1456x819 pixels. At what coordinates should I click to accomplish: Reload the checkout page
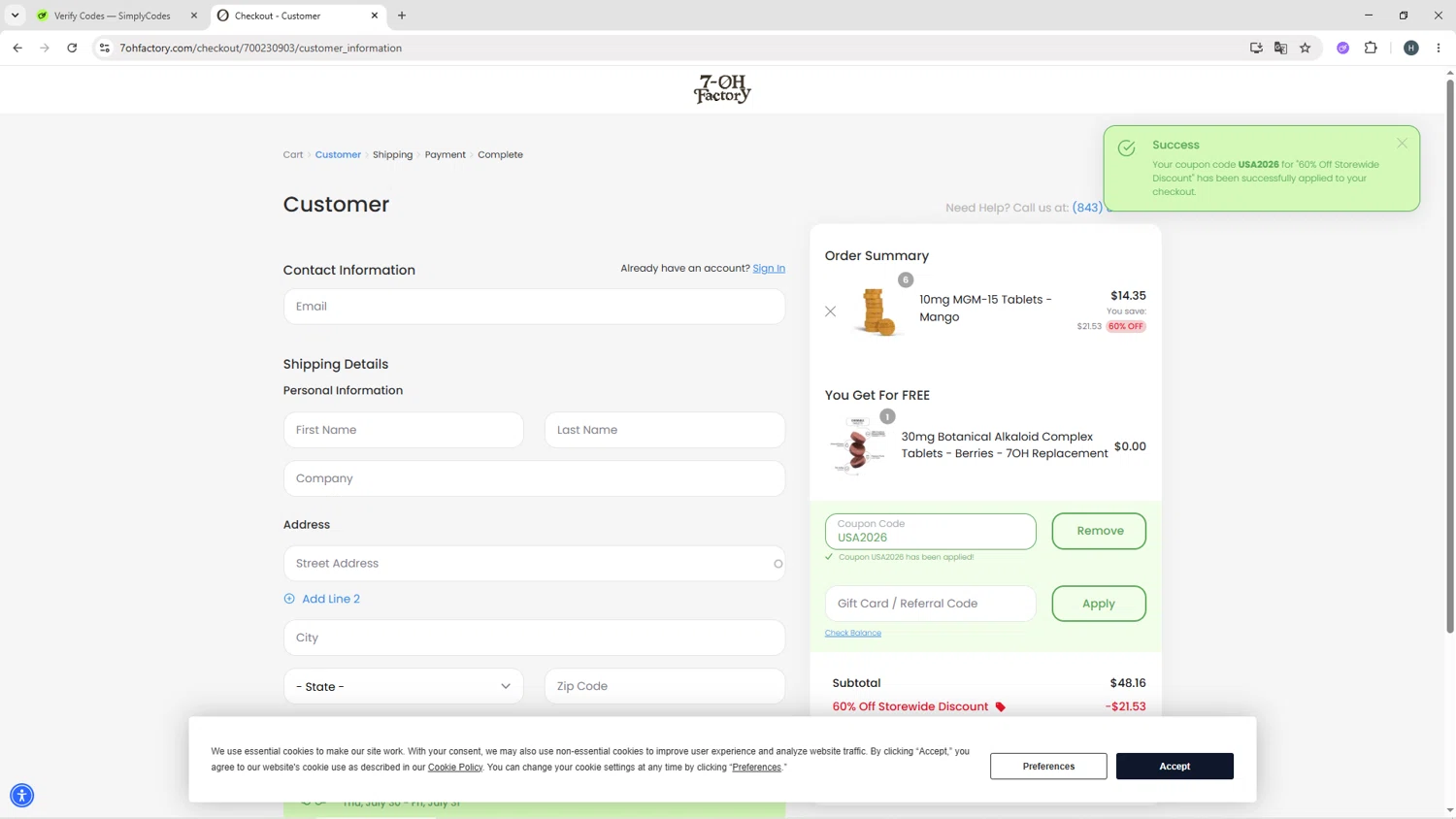pyautogui.click(x=72, y=48)
